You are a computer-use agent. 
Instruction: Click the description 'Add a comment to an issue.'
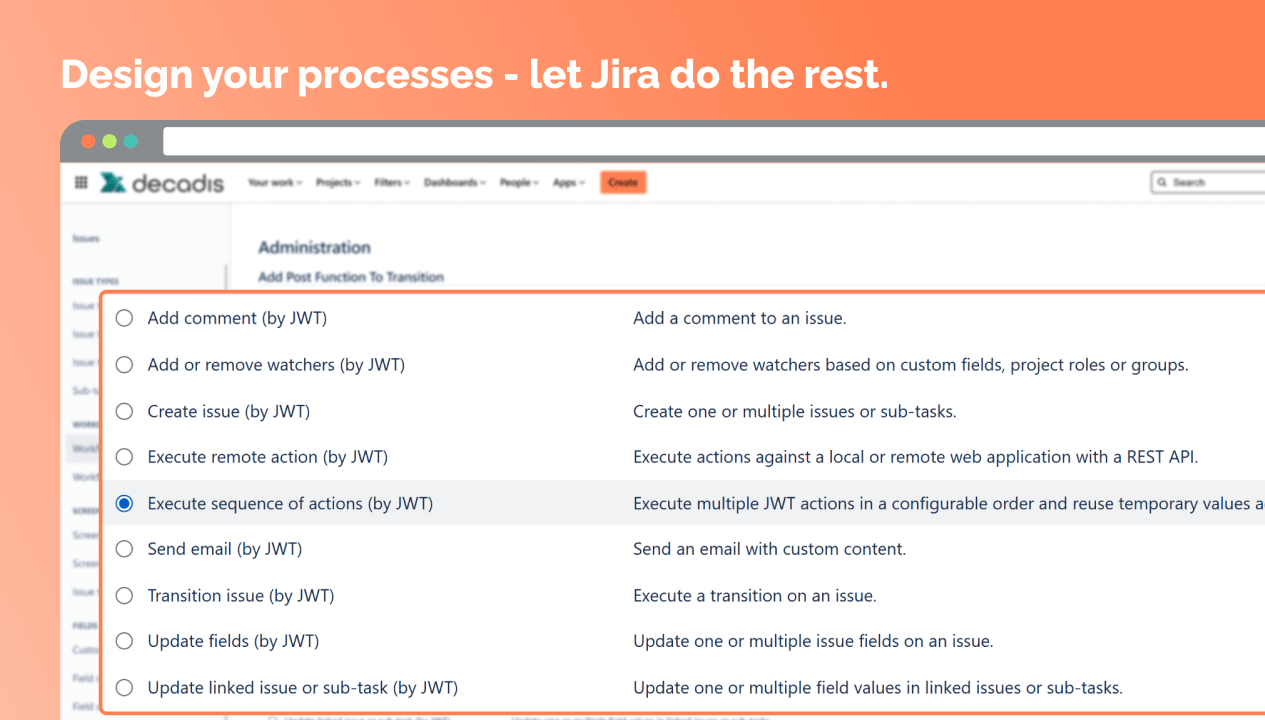click(x=740, y=318)
